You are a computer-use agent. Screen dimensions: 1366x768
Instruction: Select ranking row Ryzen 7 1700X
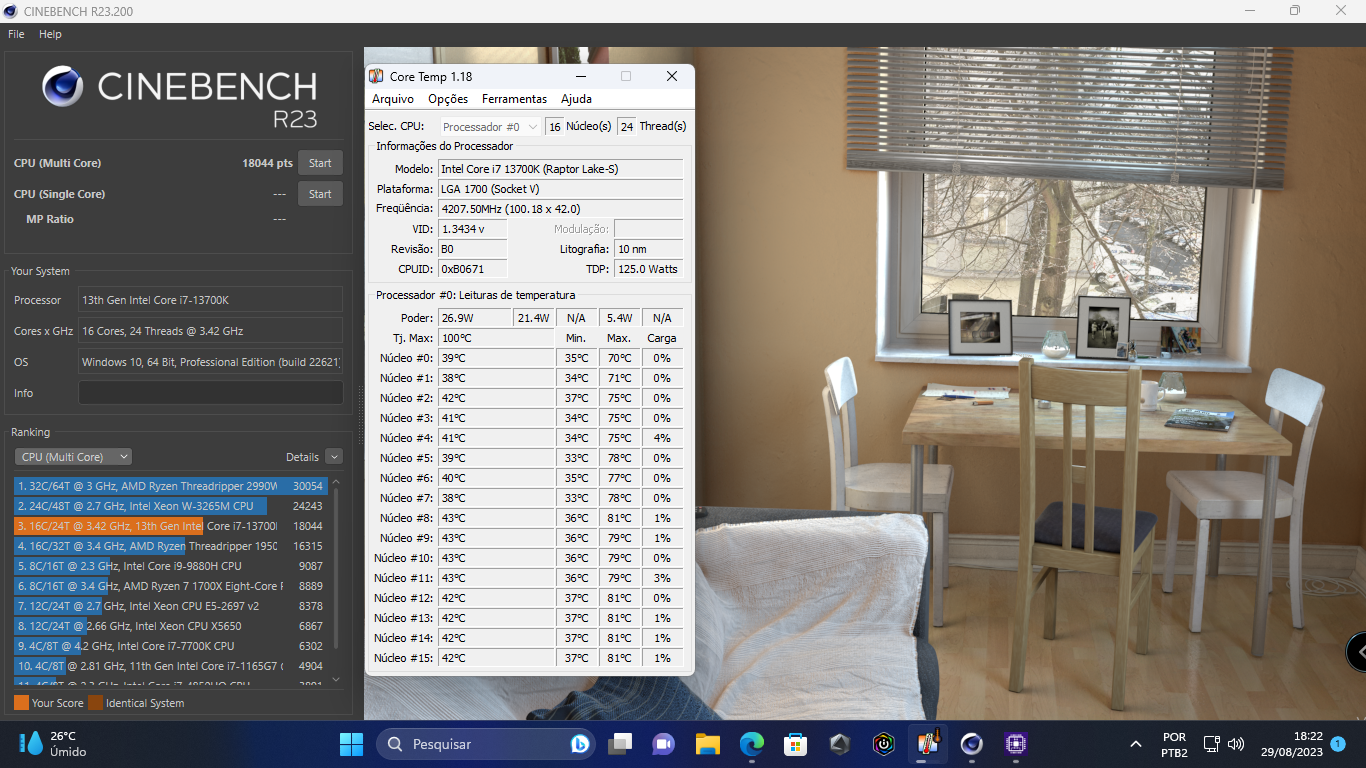coord(170,586)
